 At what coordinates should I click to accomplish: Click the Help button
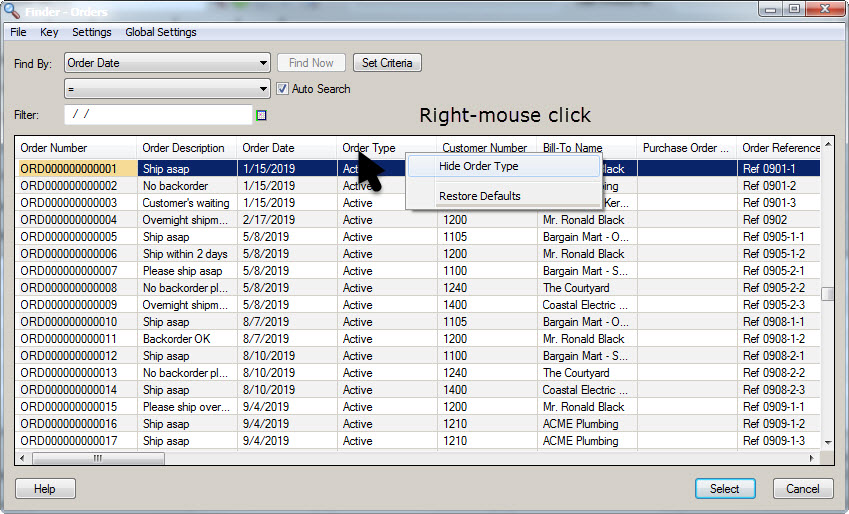tap(45, 489)
